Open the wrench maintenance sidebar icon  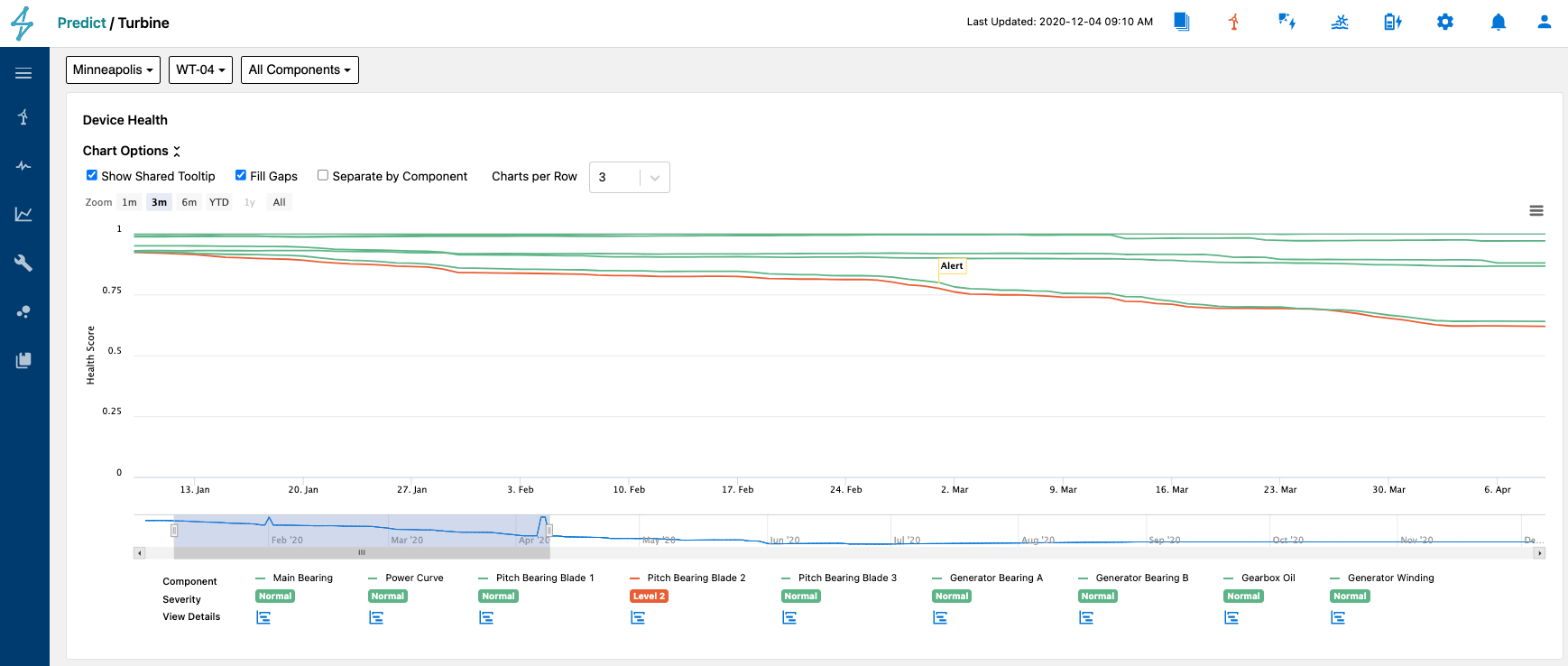[x=23, y=263]
